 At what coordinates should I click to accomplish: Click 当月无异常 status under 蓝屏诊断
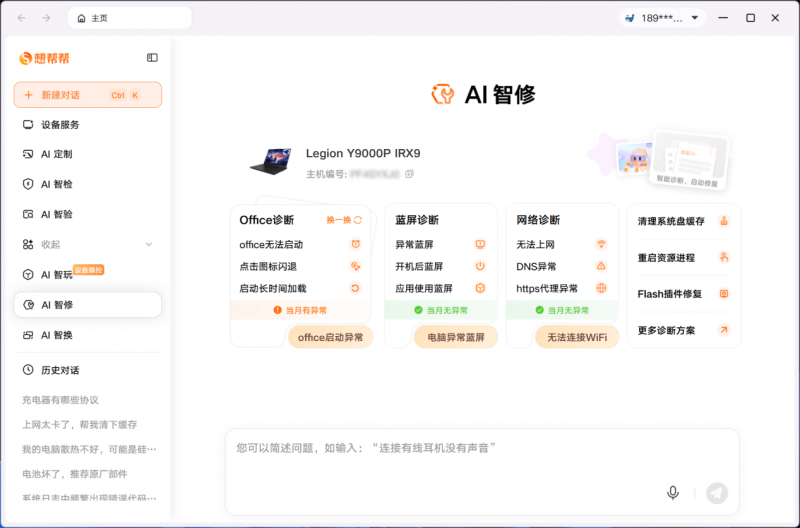(x=441, y=310)
